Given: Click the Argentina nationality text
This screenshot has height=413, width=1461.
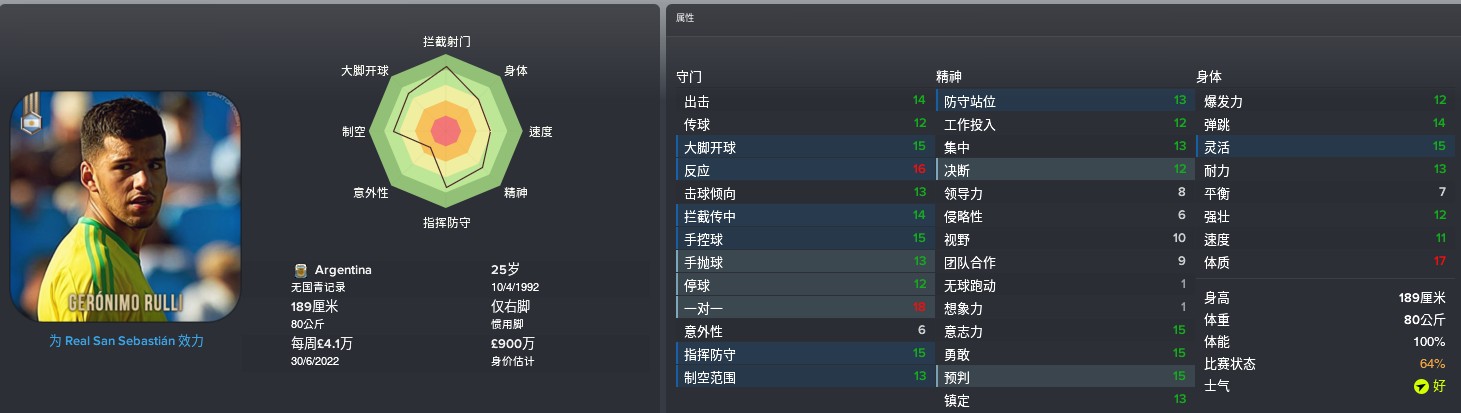Looking at the screenshot, I should click(x=343, y=270).
